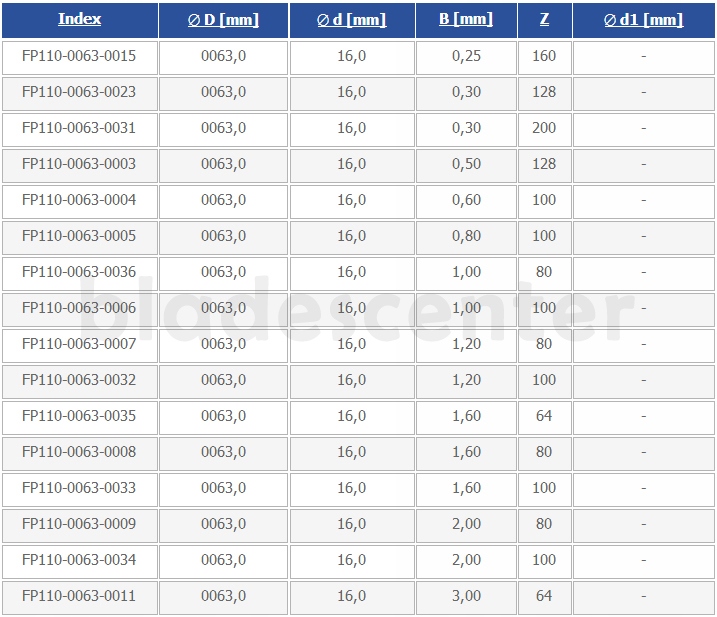Click B value 1,00 in FP110-0063-0006 row

pos(466,310)
